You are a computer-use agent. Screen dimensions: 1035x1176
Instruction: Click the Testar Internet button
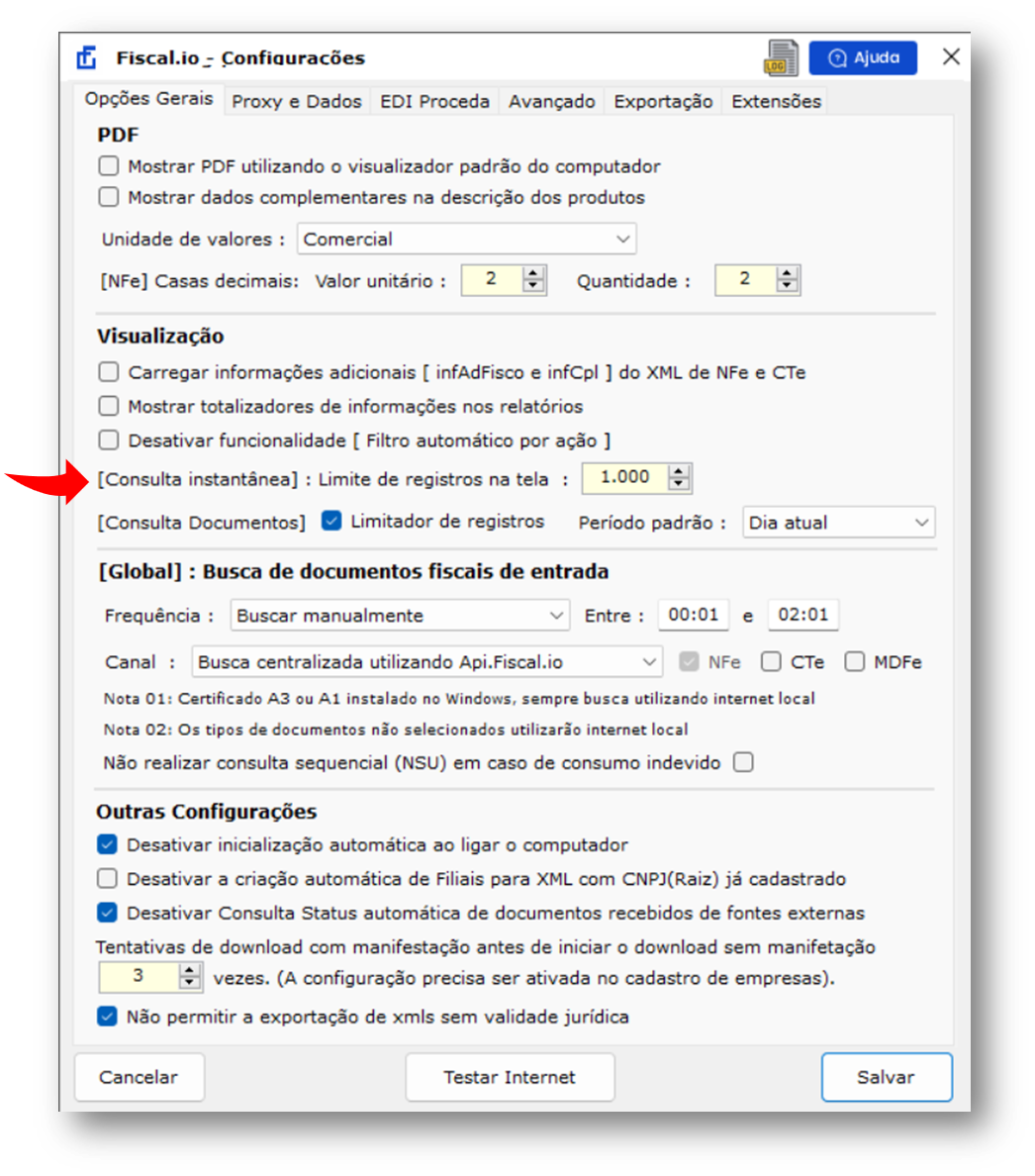click(x=510, y=1077)
